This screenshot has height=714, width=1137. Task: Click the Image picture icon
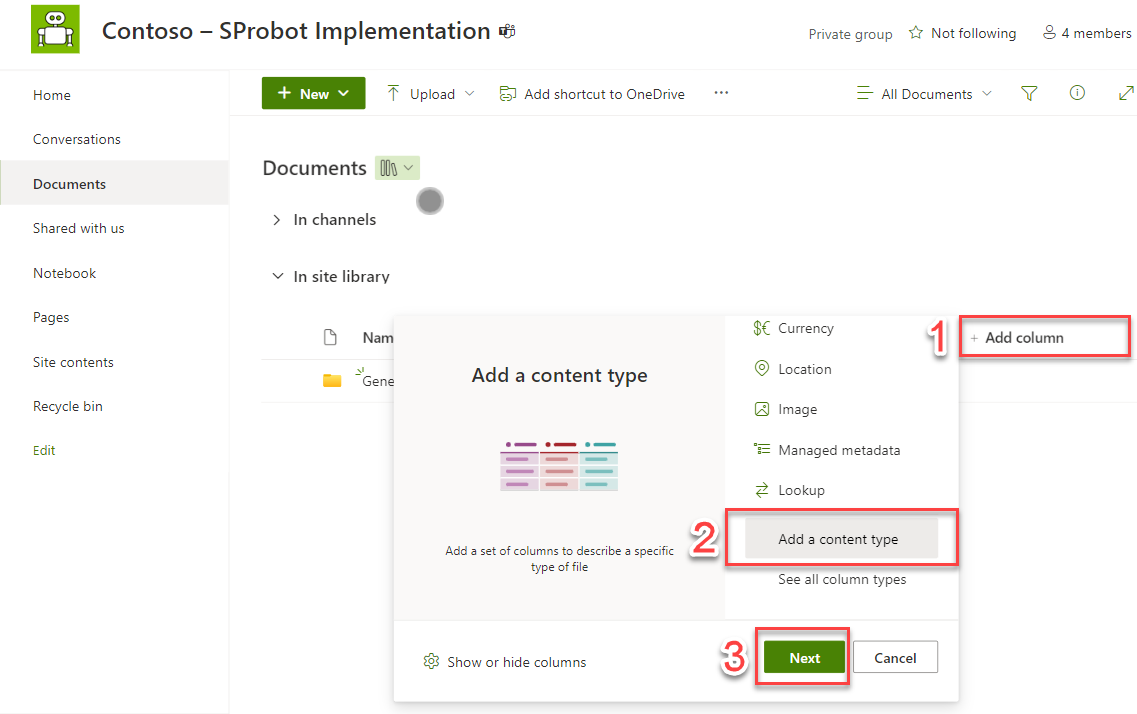761,409
